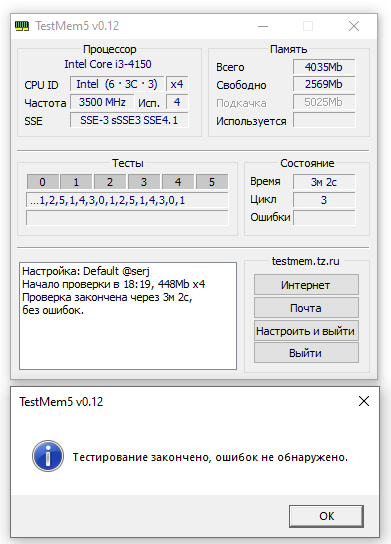Select test box number 5

tap(212, 182)
